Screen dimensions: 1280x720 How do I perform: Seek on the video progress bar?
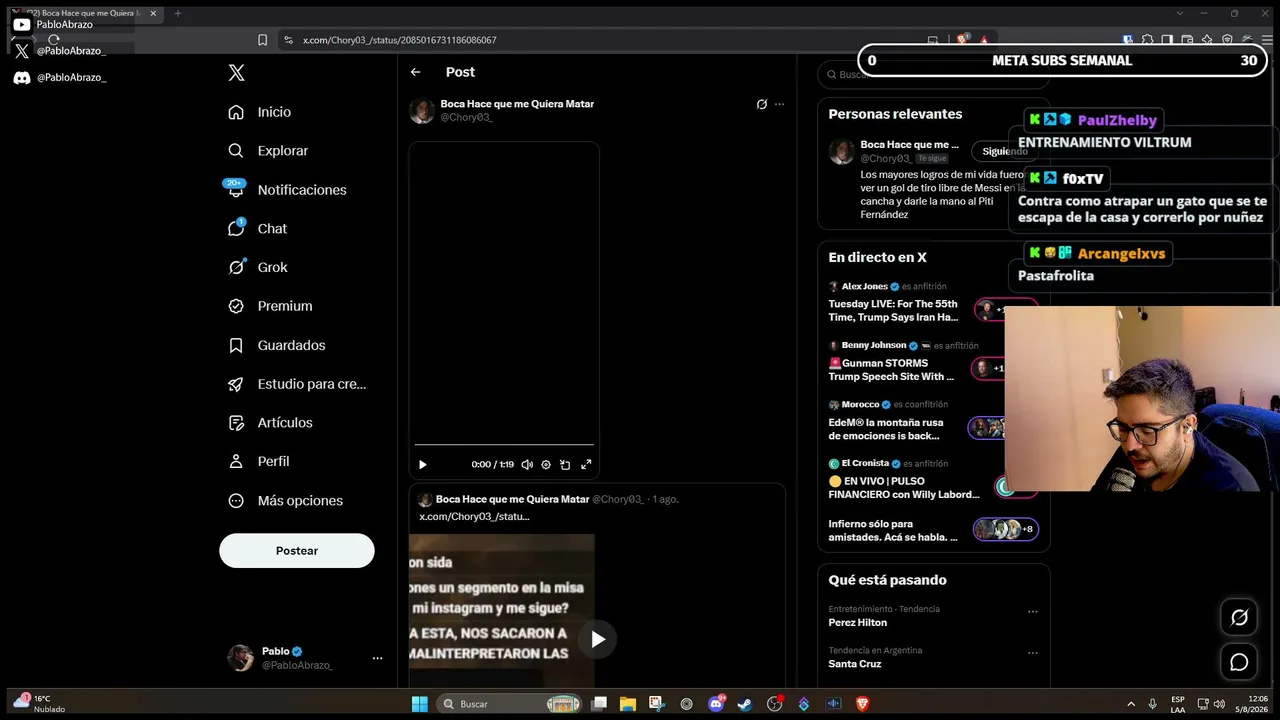tap(504, 444)
